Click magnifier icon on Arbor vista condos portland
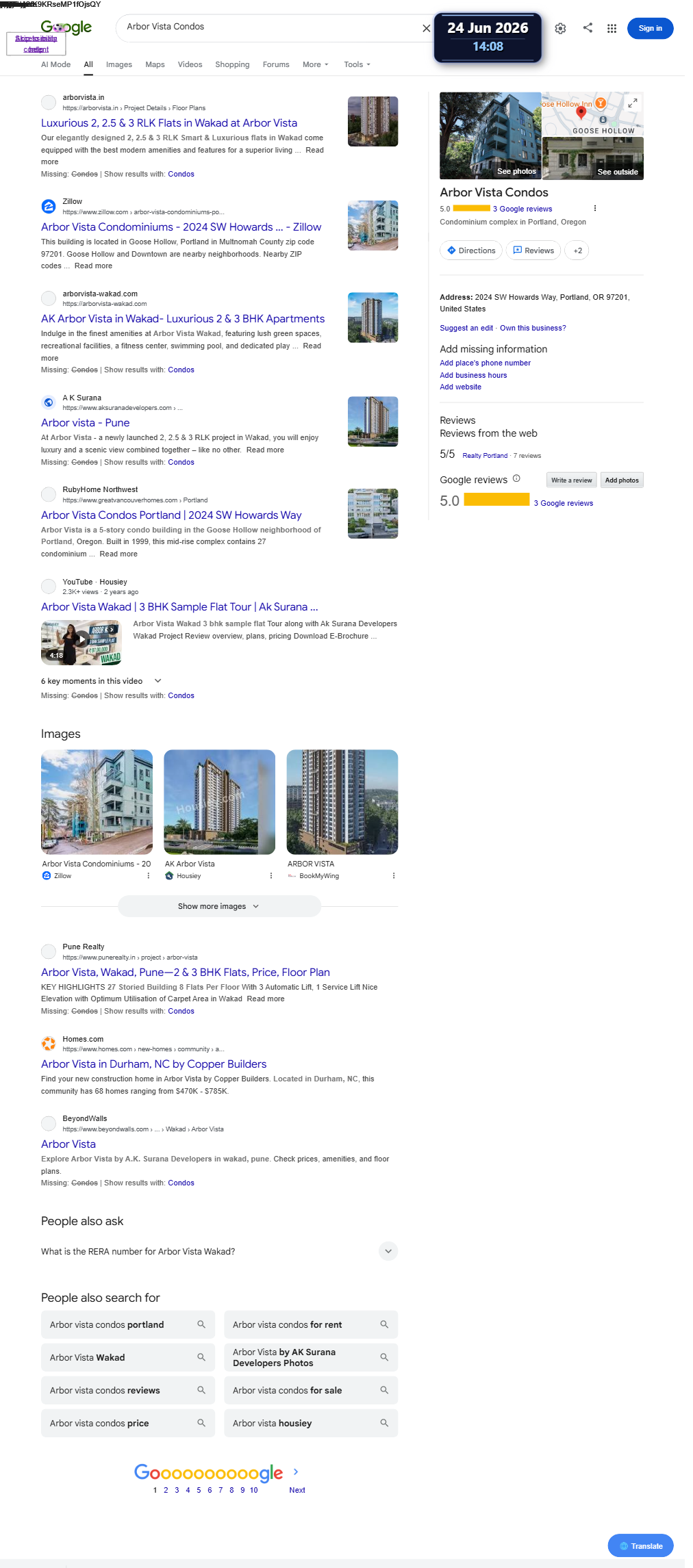The height and width of the screenshot is (1568, 693). (201, 1324)
